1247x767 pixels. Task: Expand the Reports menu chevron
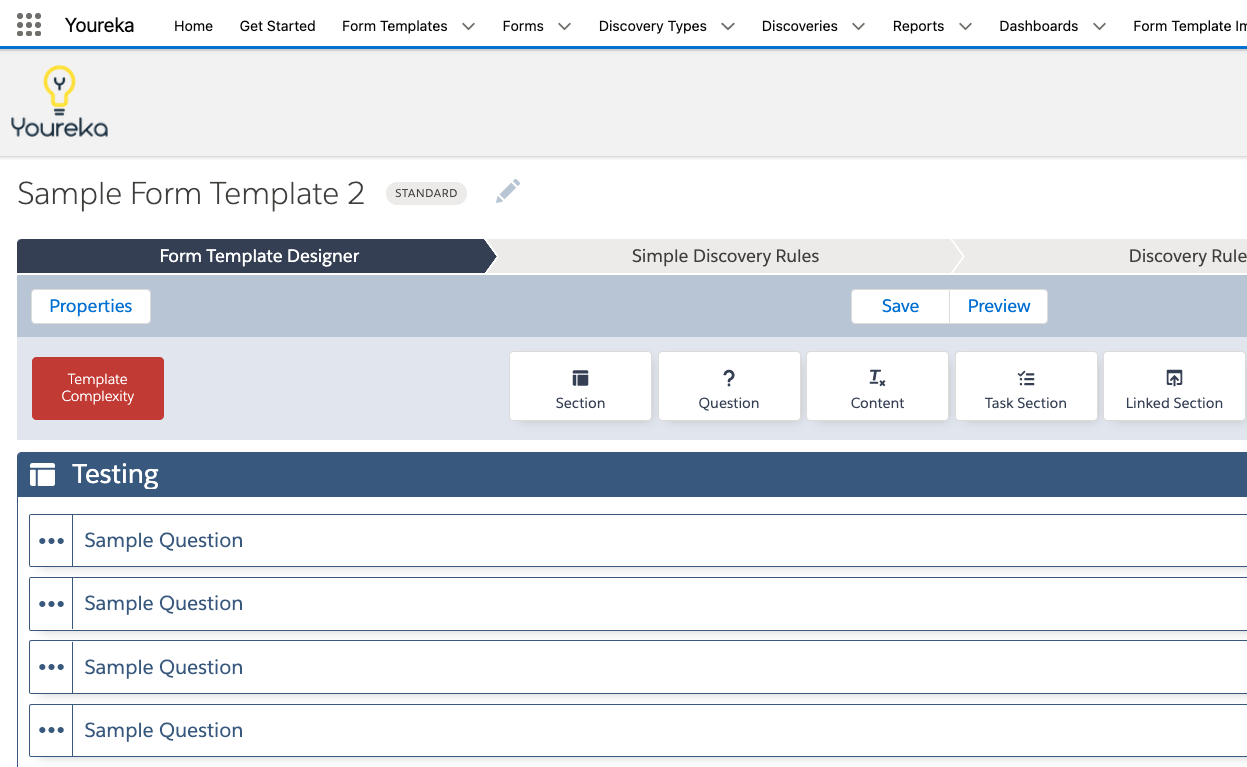tap(965, 26)
